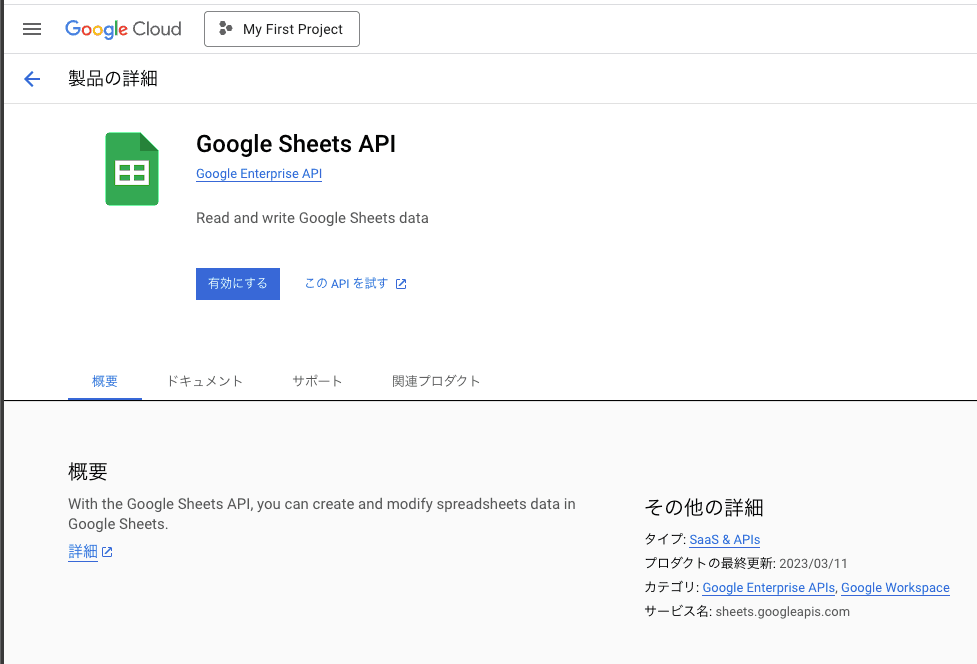Click the text Read and write Google Sheets data
This screenshot has height=664, width=977.
click(x=312, y=218)
